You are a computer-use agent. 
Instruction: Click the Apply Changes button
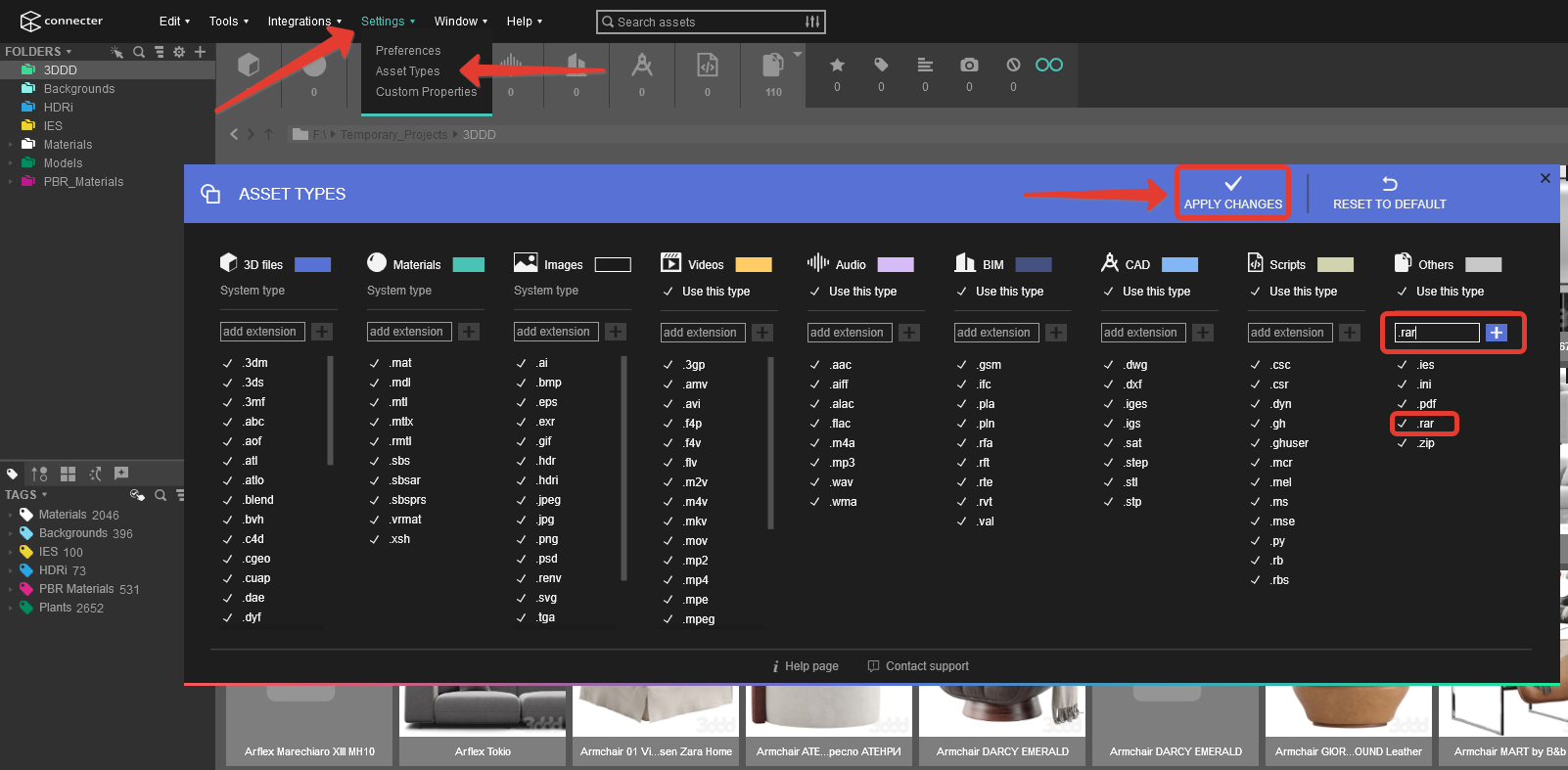tap(1232, 193)
